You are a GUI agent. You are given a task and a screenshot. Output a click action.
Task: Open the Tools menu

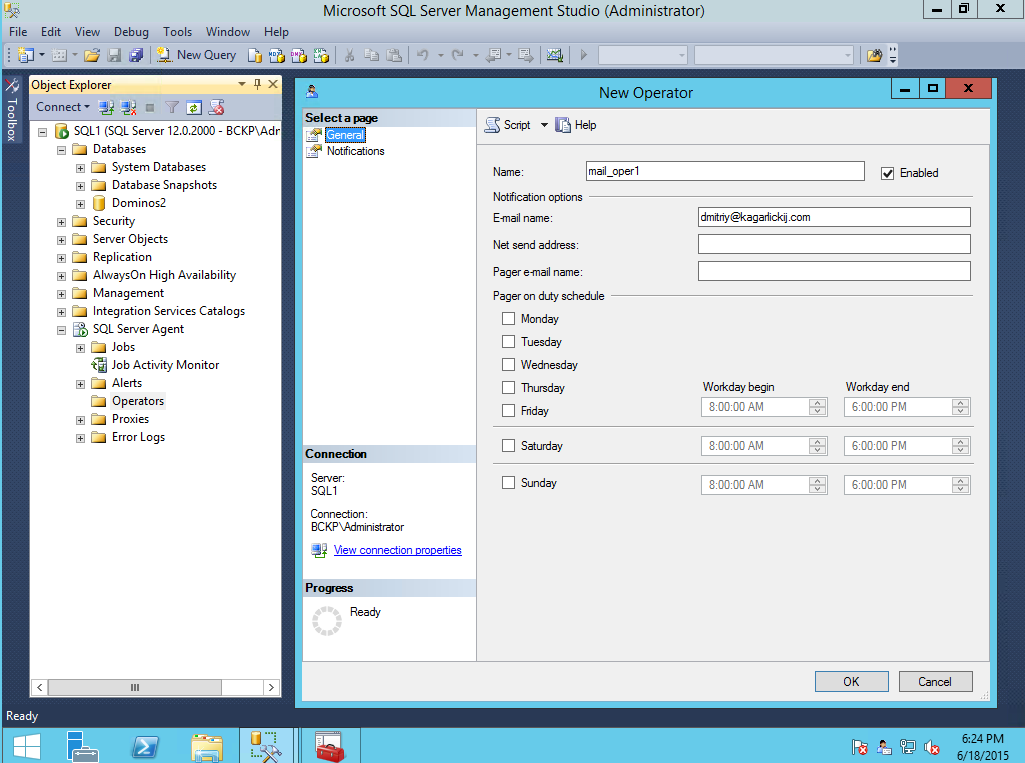point(178,32)
